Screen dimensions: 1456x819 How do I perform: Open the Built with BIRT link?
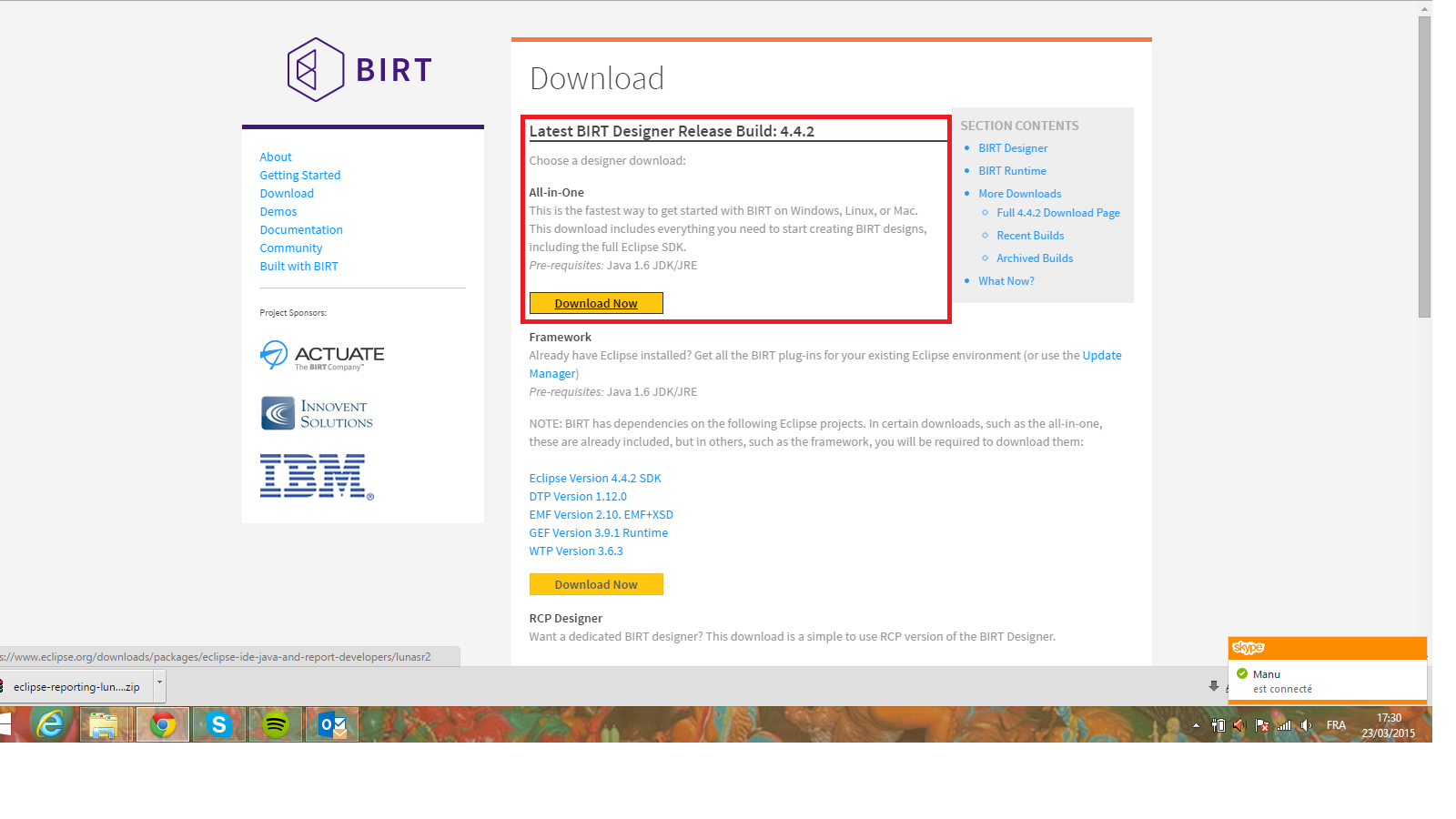point(298,266)
